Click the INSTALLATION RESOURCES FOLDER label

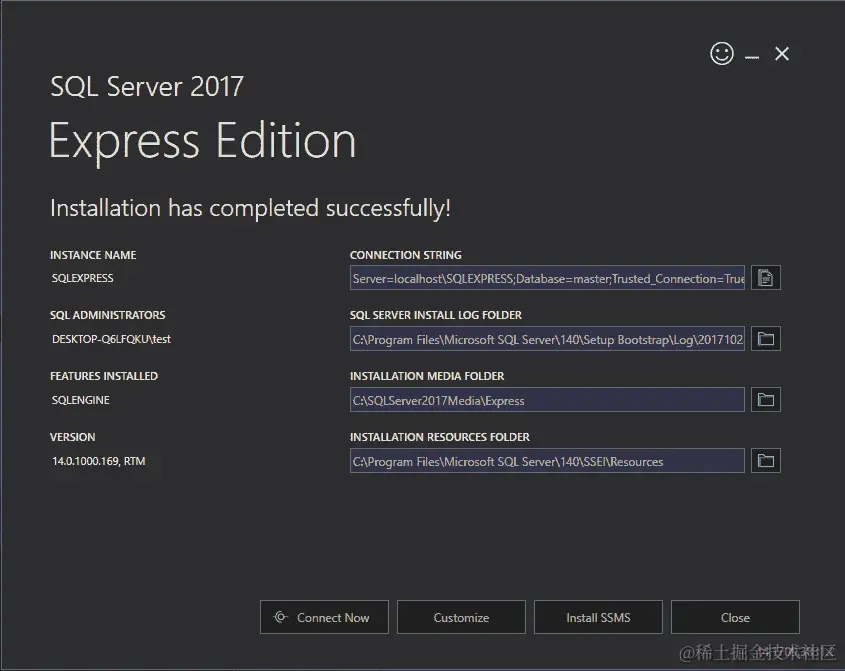(x=440, y=437)
